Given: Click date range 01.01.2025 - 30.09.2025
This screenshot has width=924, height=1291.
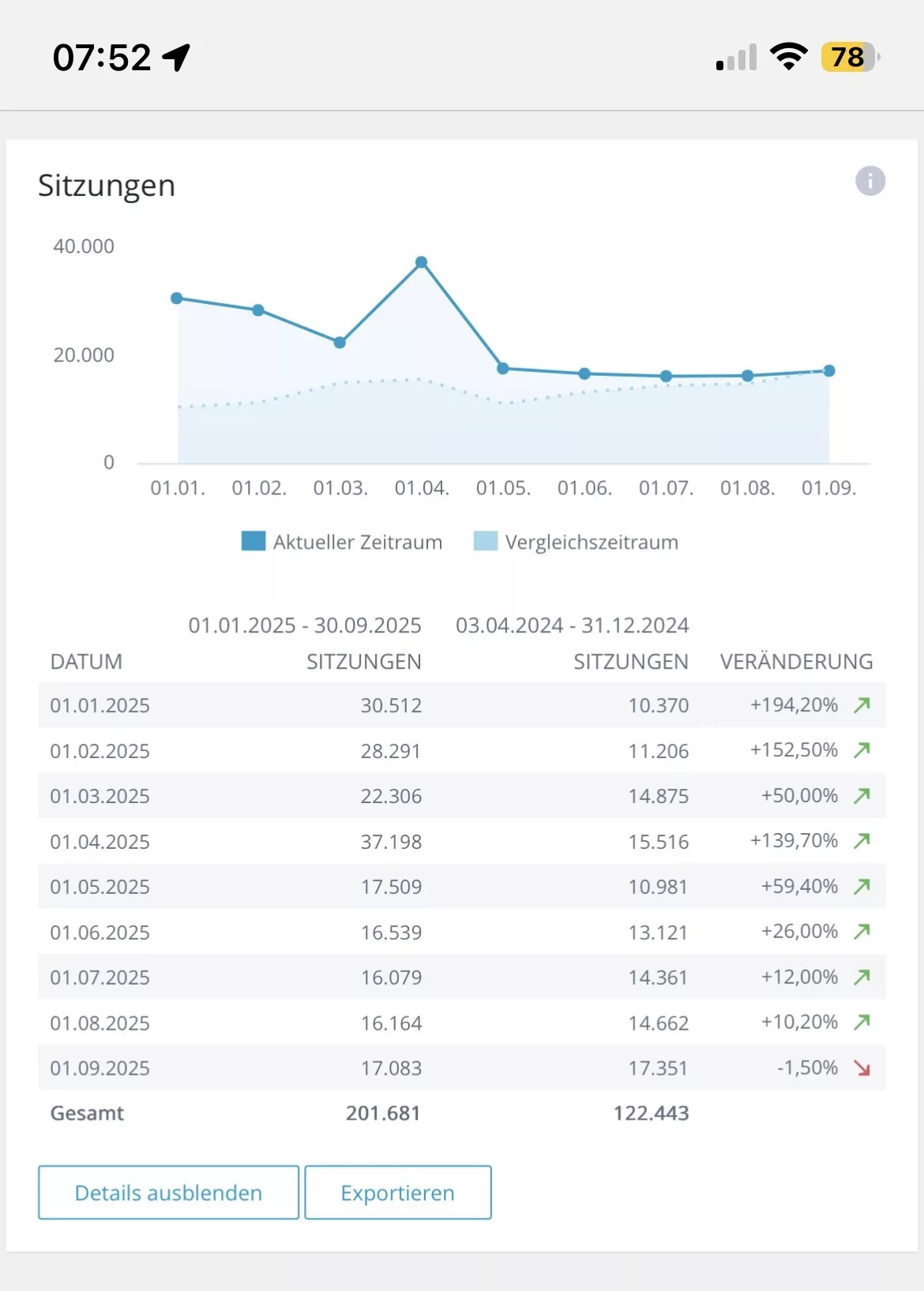Looking at the screenshot, I should (x=305, y=625).
